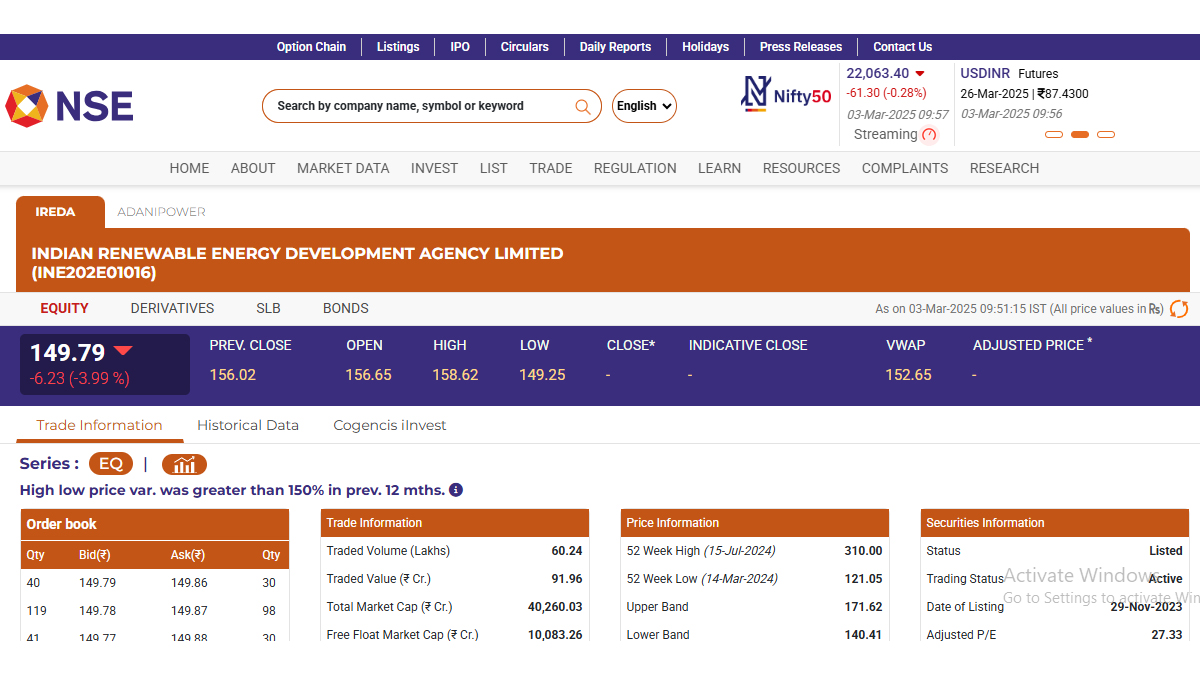Screen dimensions: 1200x675
Task: Click the Holidays link
Action: (x=705, y=47)
